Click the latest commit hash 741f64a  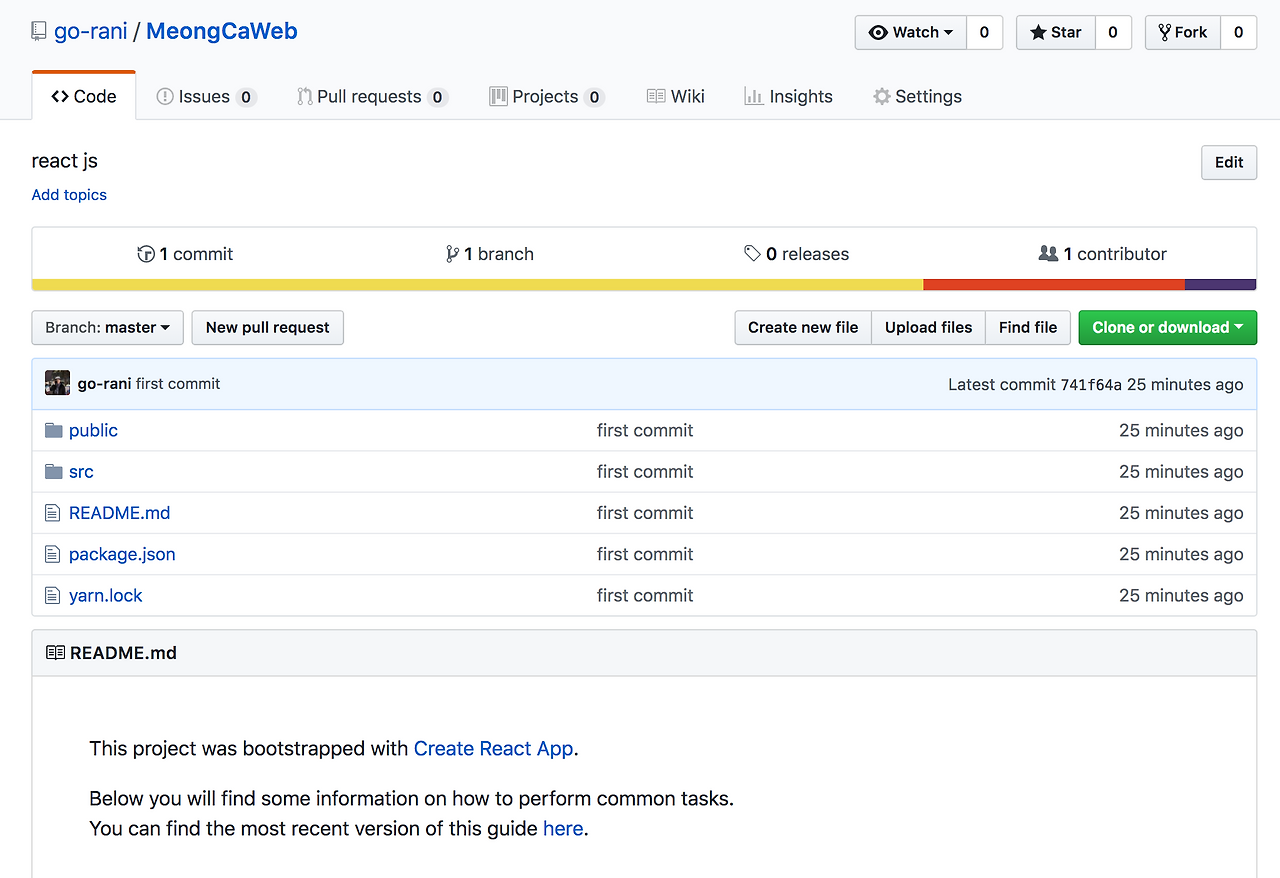1091,384
